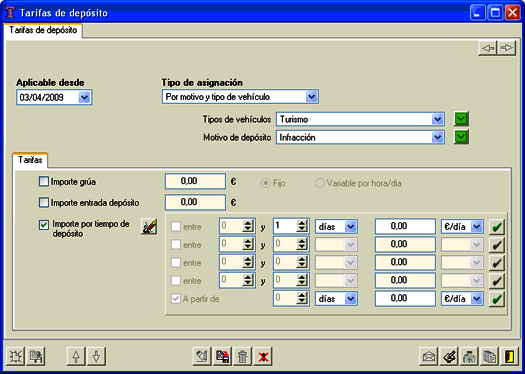Click the black checkmark on third entre row
This screenshot has height=374, width=525.
[x=497, y=263]
